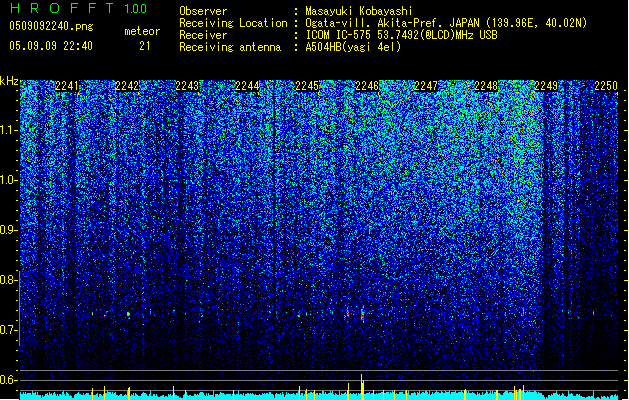Viewport: 629px width, 400px height.
Task: Click the 1.0 kHz axis tick label
Action: click(x=8, y=180)
